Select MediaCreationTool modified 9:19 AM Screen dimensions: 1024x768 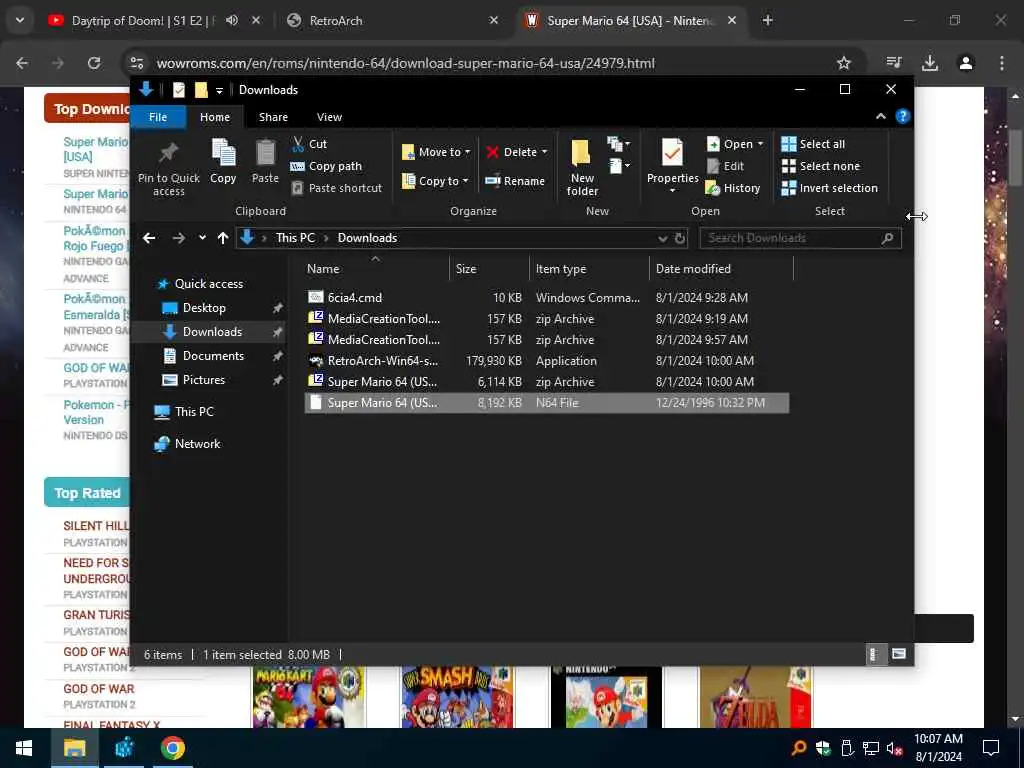pos(547,319)
